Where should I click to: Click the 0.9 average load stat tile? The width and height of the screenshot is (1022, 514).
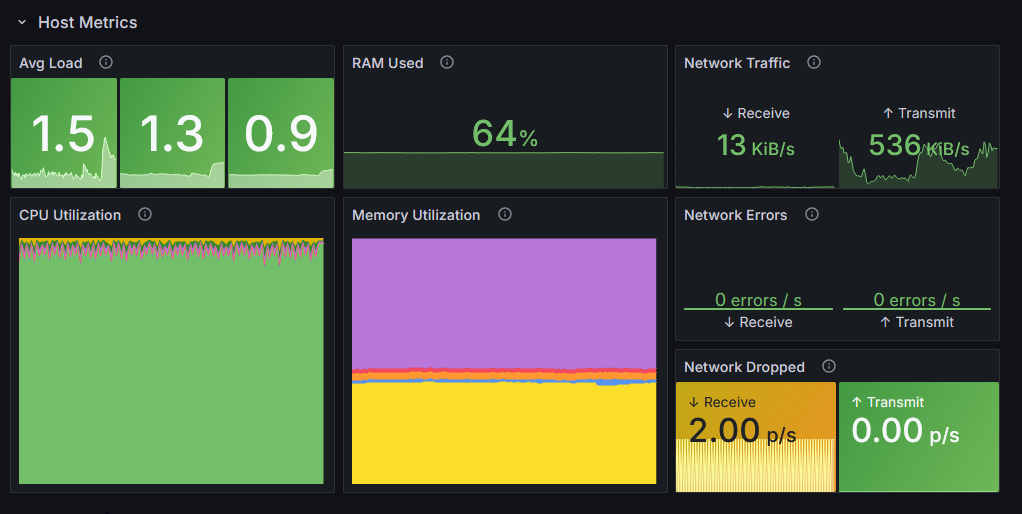281,133
